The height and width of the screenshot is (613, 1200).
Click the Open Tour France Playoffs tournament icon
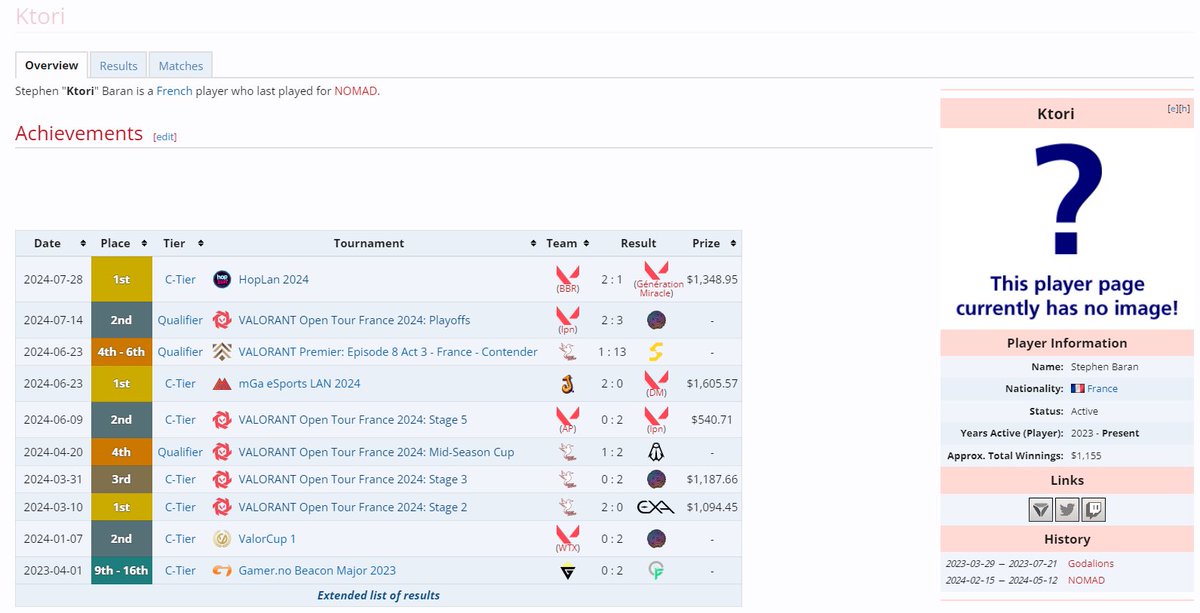(x=222, y=320)
